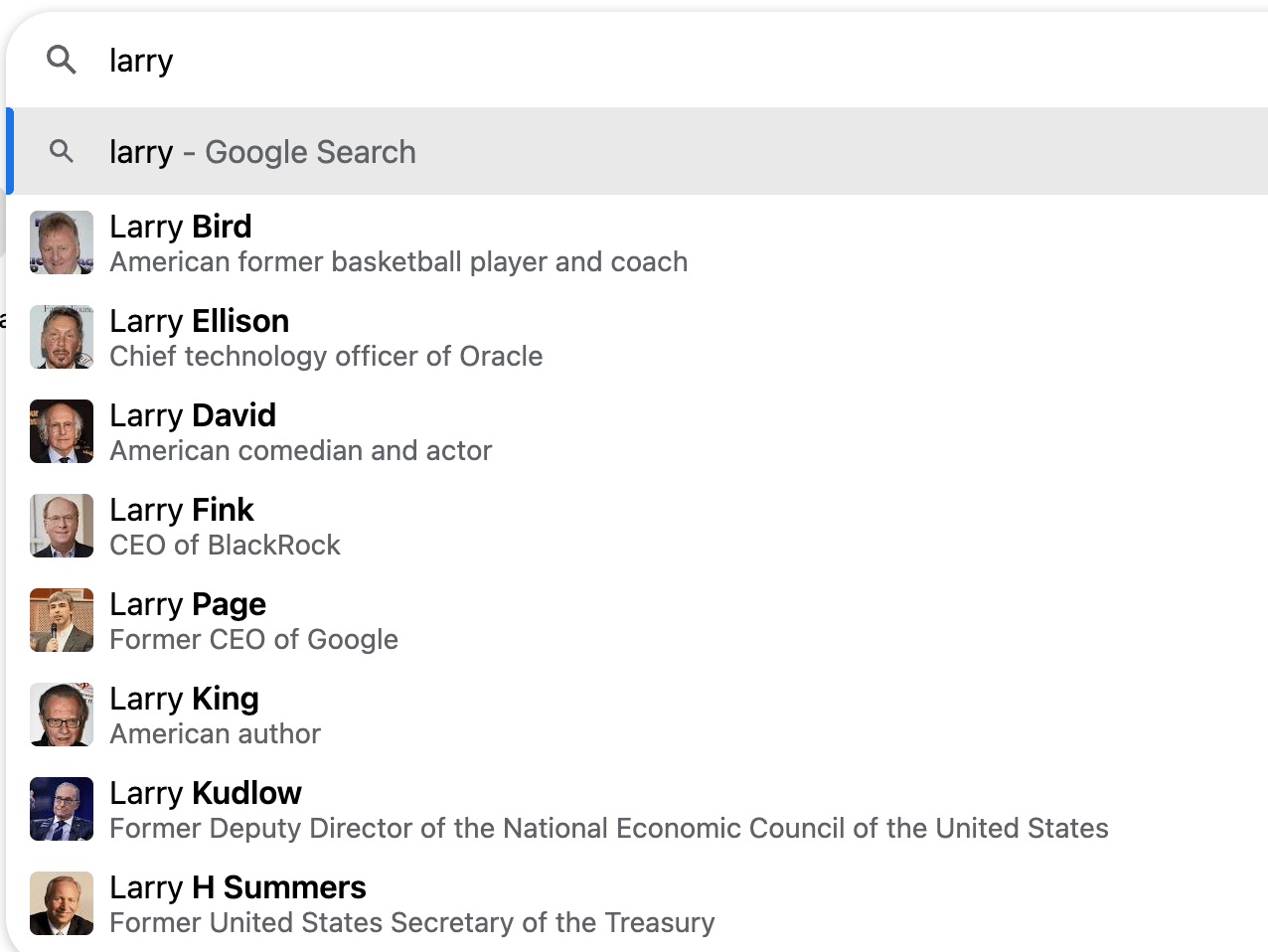Click magnifier icon beside 'larry - Google Search'
This screenshot has width=1268, height=952.
[x=62, y=151]
